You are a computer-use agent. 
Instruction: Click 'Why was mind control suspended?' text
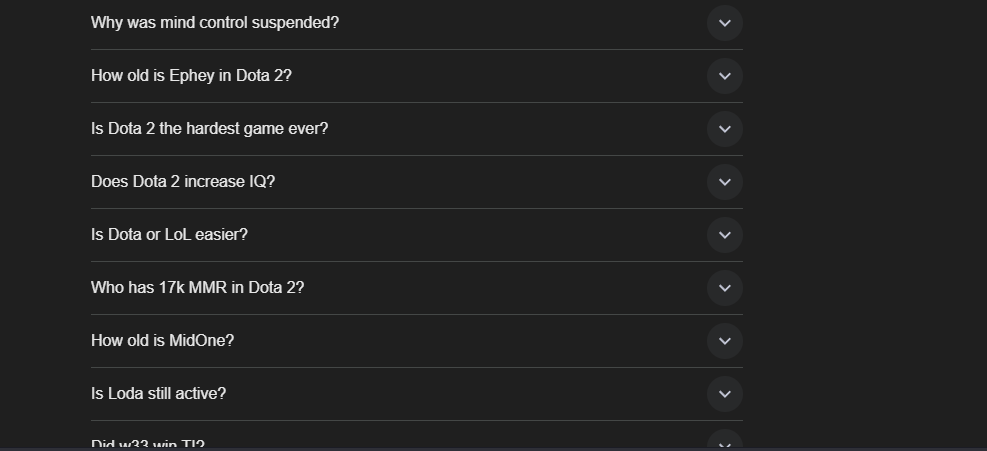[215, 23]
